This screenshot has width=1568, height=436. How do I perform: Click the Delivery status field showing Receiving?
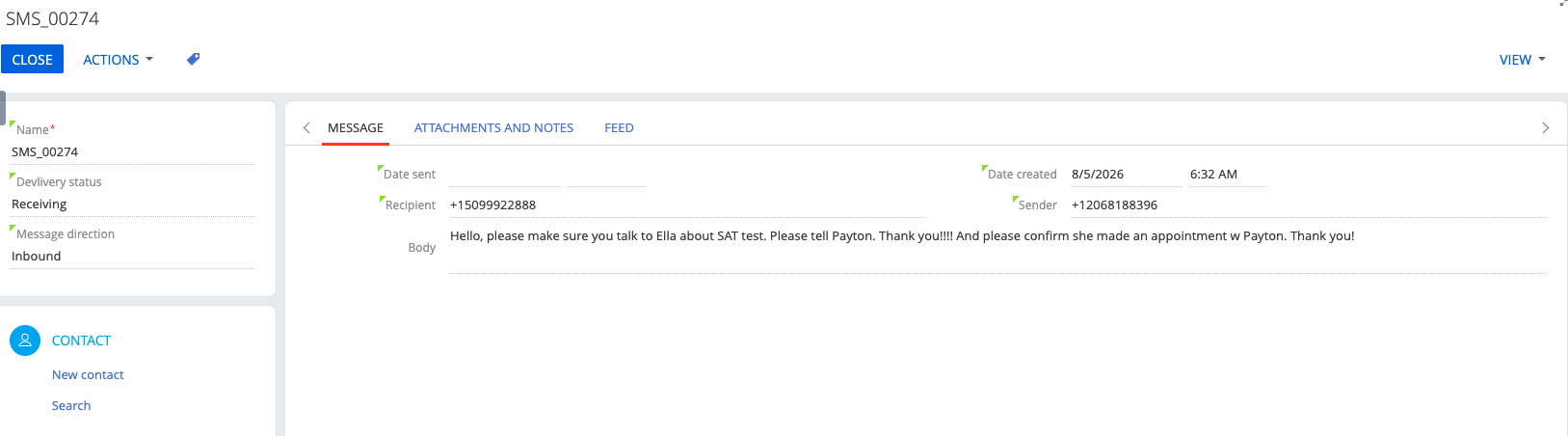(132, 204)
